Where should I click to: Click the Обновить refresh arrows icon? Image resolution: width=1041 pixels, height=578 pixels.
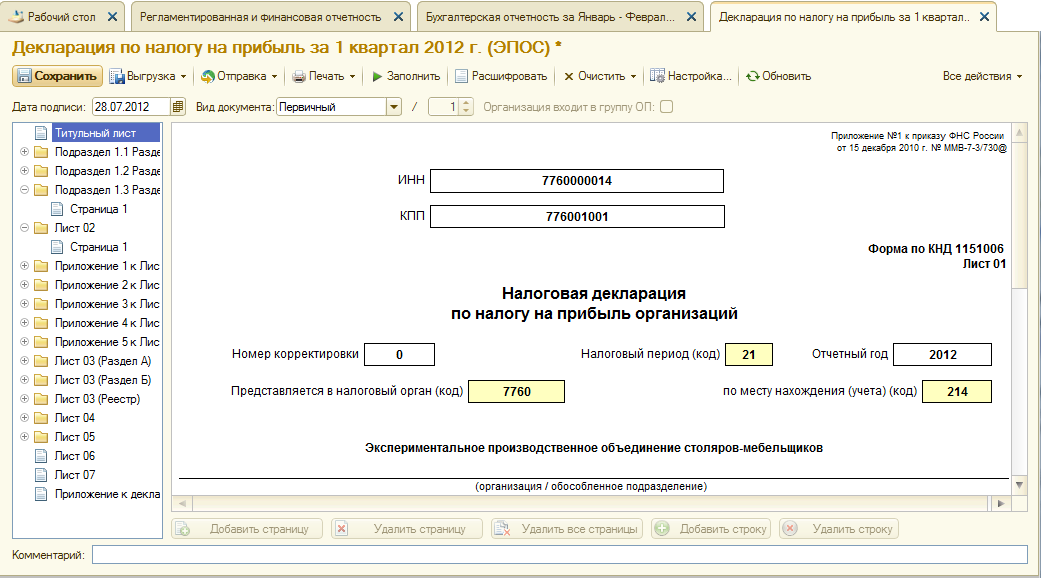[x=752, y=76]
